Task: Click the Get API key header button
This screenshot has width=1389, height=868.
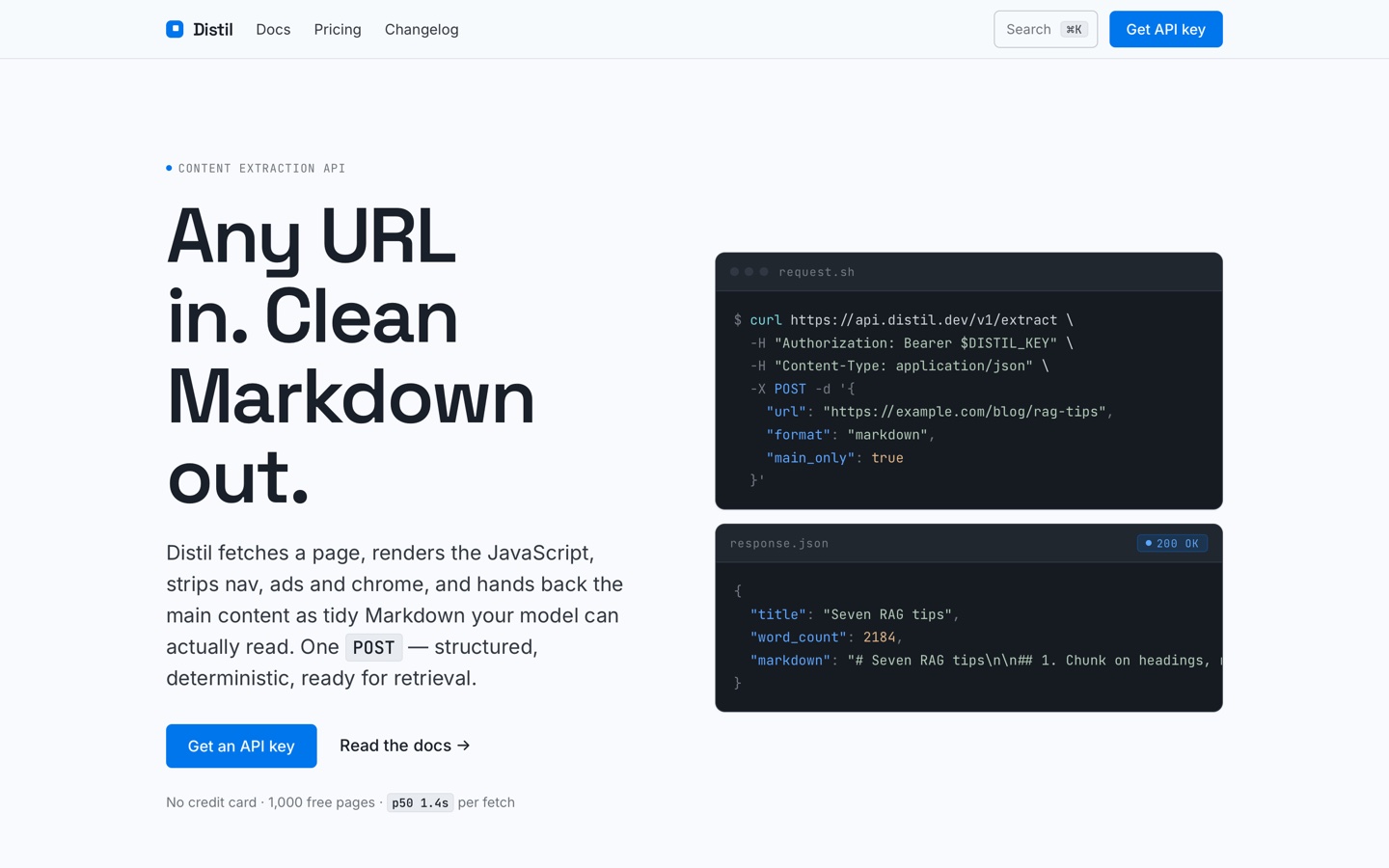Action: coord(1165,29)
